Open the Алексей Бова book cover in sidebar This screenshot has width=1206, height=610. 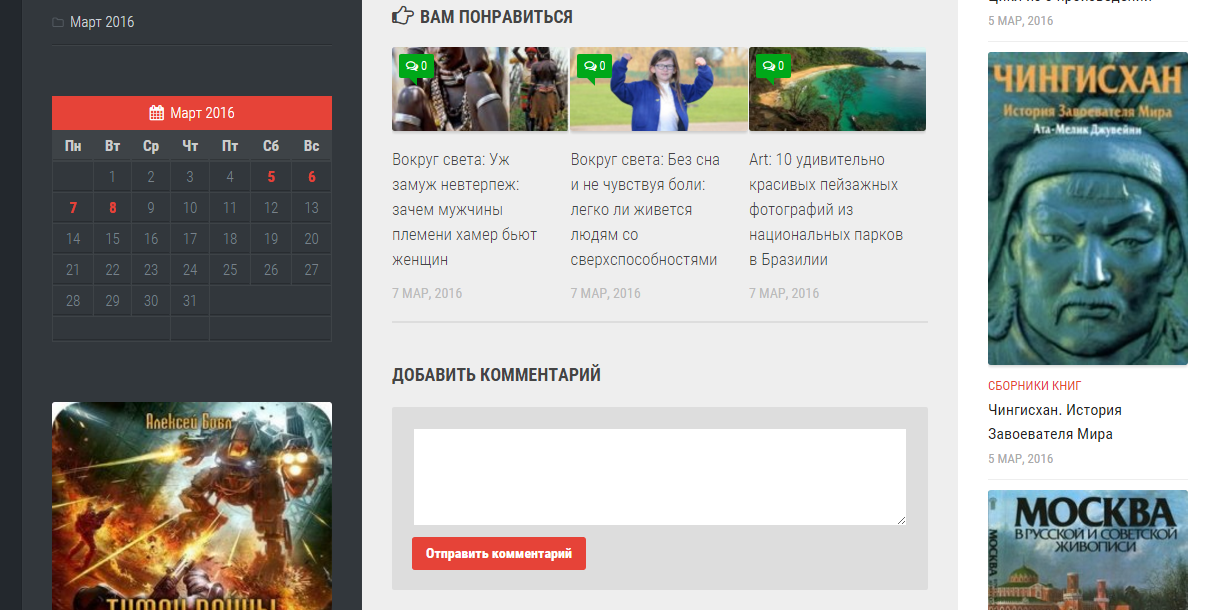192,506
